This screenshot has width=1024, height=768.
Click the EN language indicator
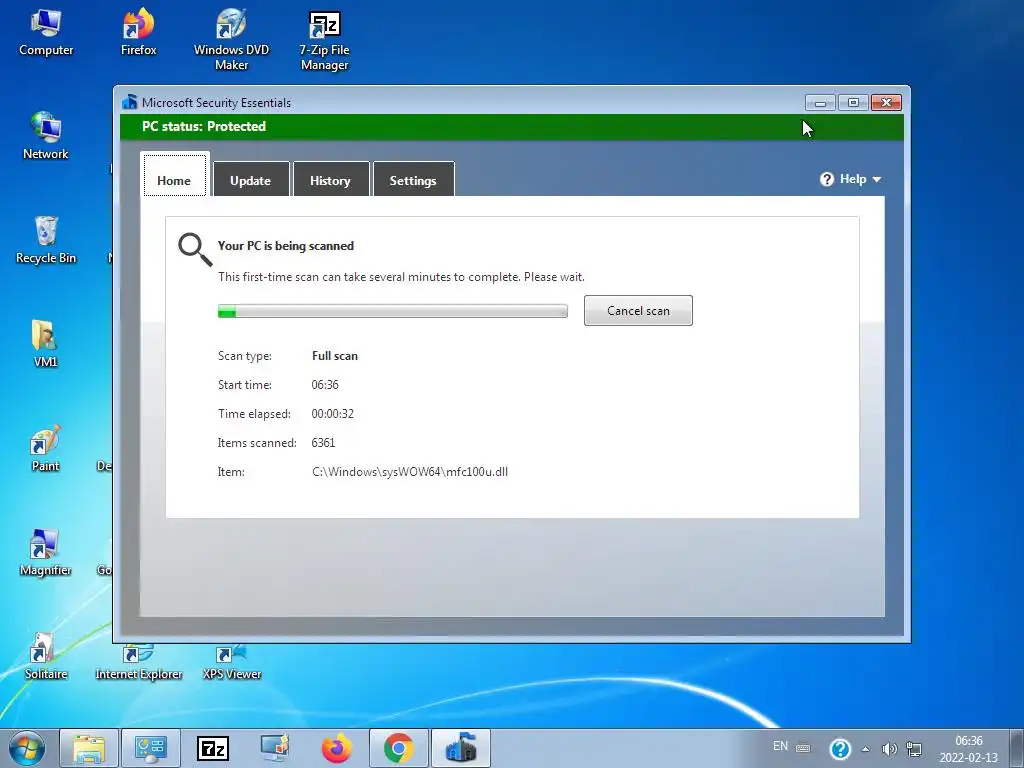coord(780,746)
